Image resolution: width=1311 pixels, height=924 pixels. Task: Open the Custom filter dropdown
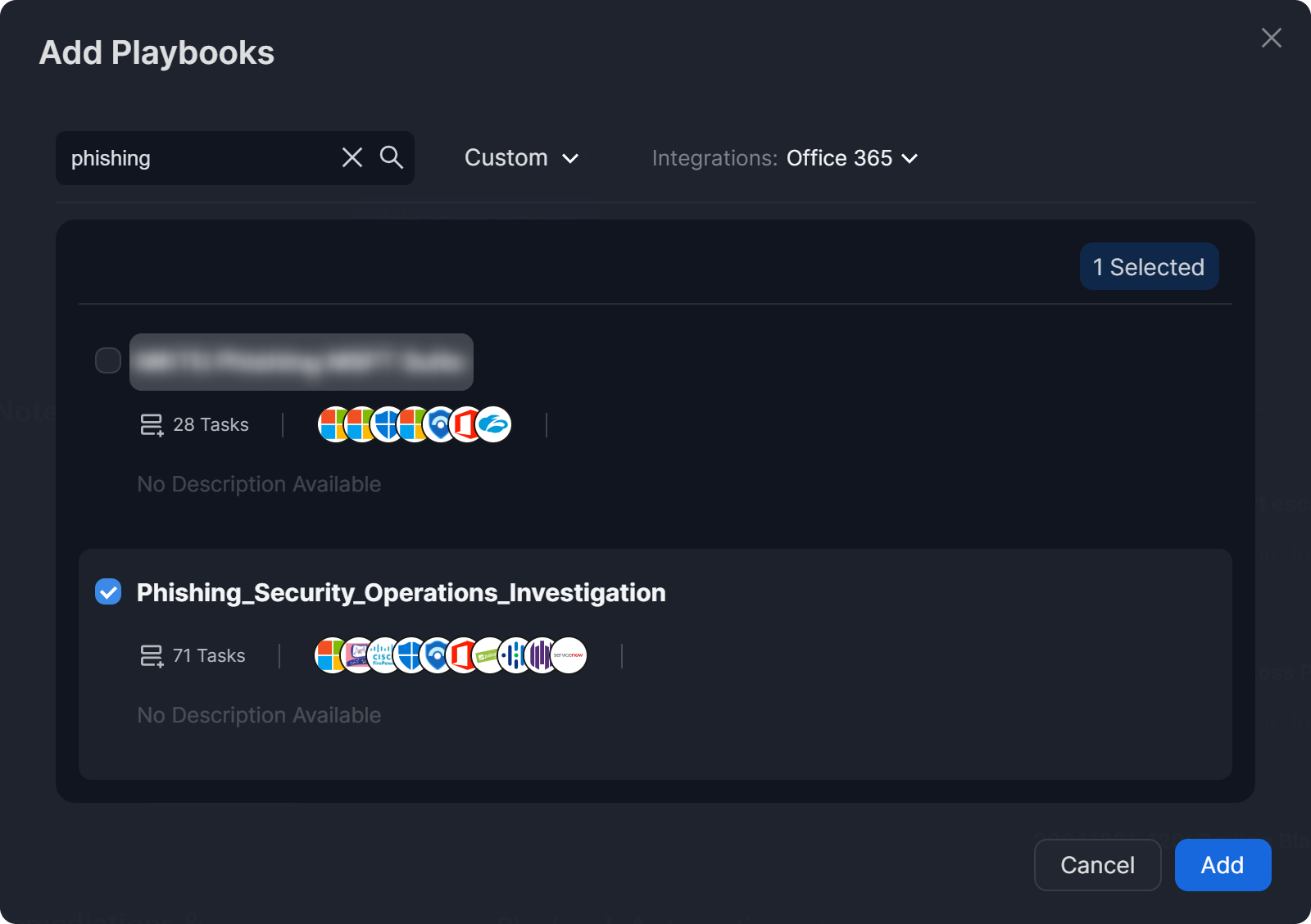521,158
